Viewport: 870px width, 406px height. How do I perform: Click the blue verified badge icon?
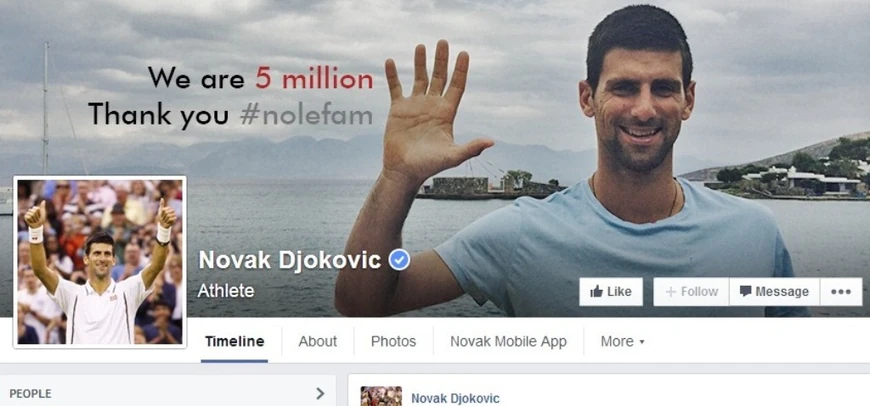[399, 260]
